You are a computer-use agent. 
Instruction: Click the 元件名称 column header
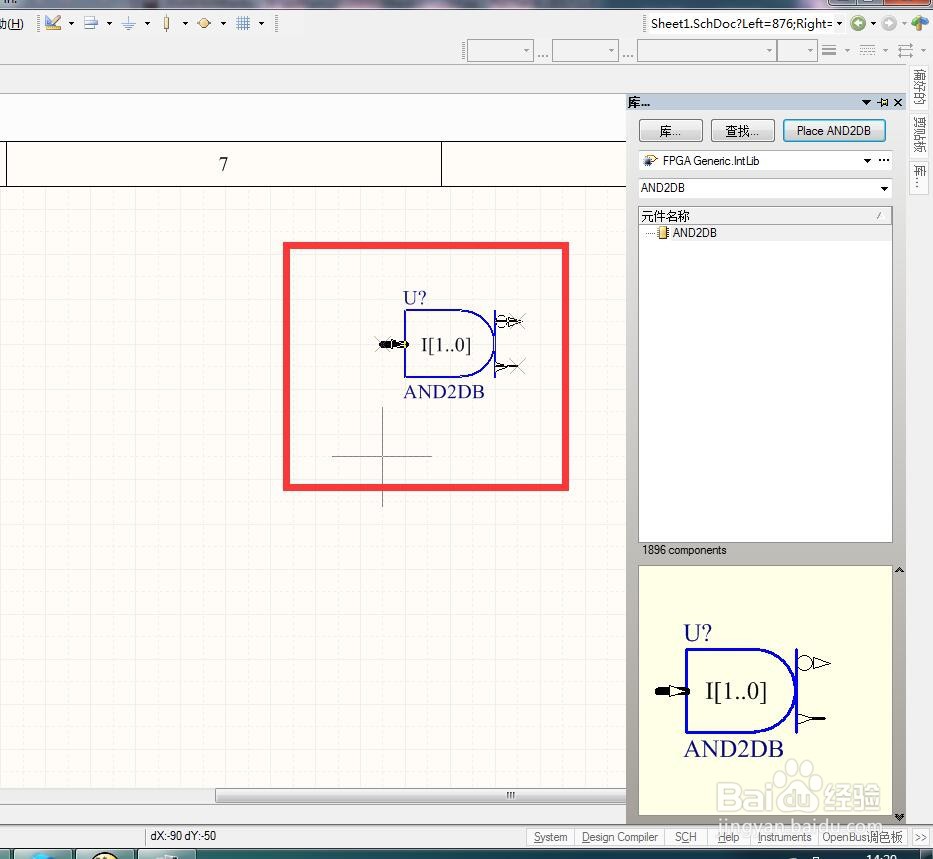tap(765, 216)
